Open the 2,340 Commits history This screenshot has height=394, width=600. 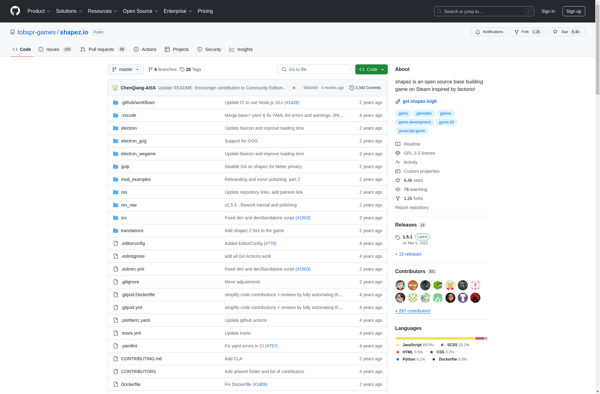pyautogui.click(x=365, y=88)
